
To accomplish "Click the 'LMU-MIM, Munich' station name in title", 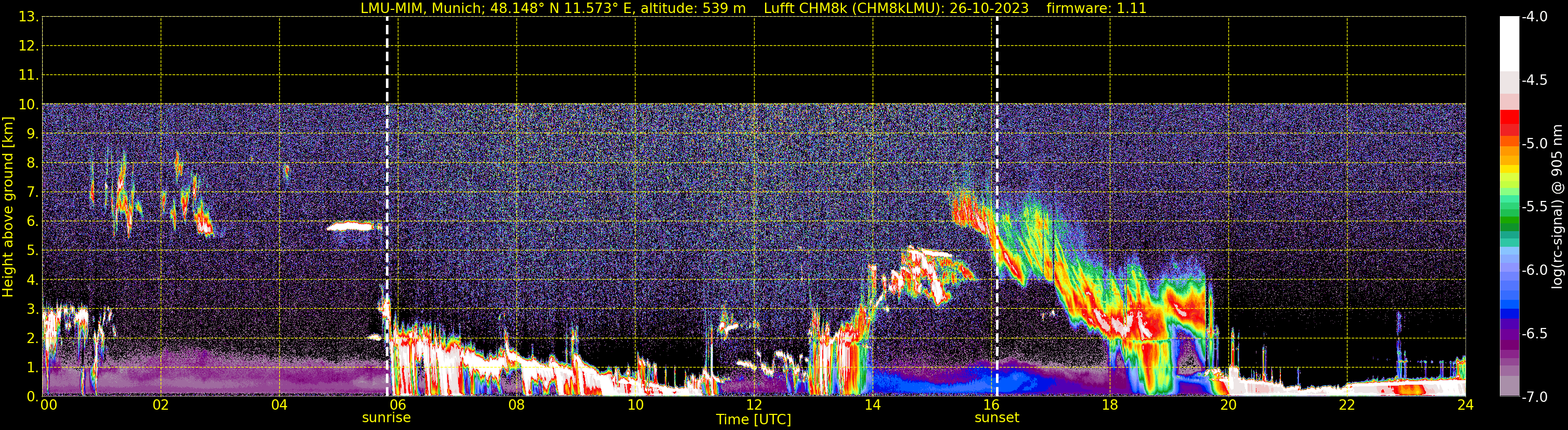I will [x=422, y=8].
